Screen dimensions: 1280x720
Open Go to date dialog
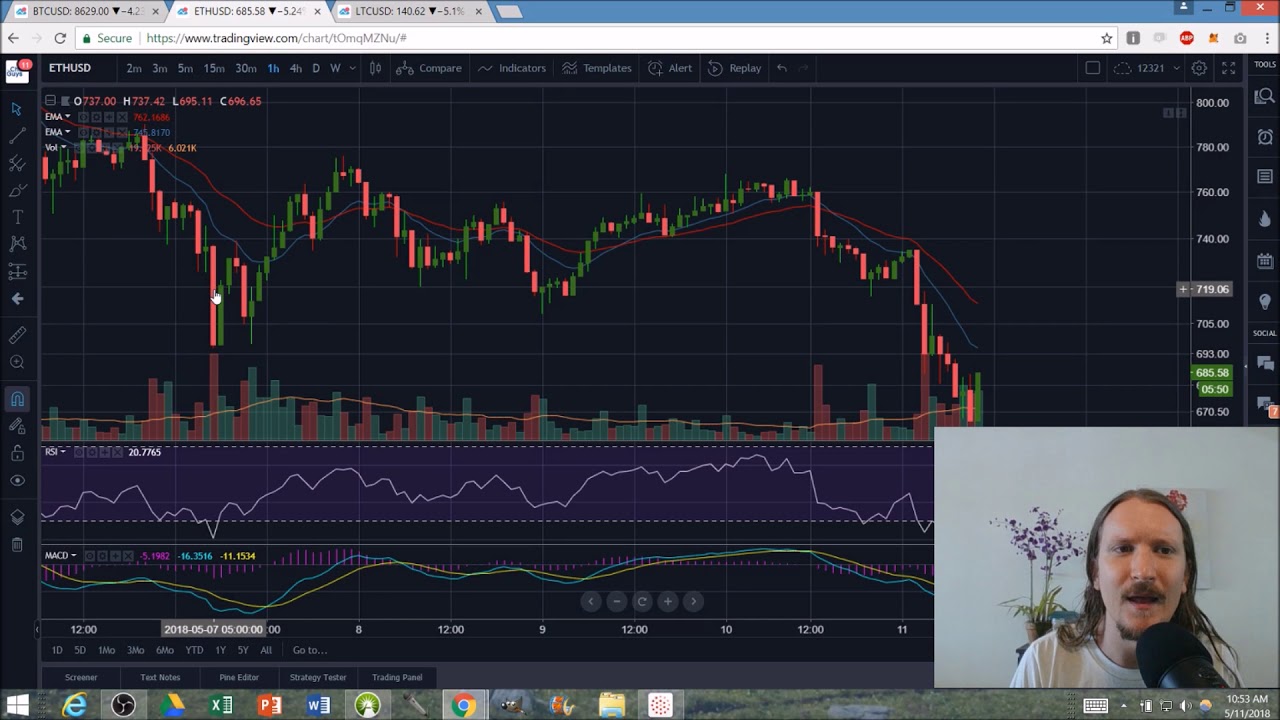310,650
